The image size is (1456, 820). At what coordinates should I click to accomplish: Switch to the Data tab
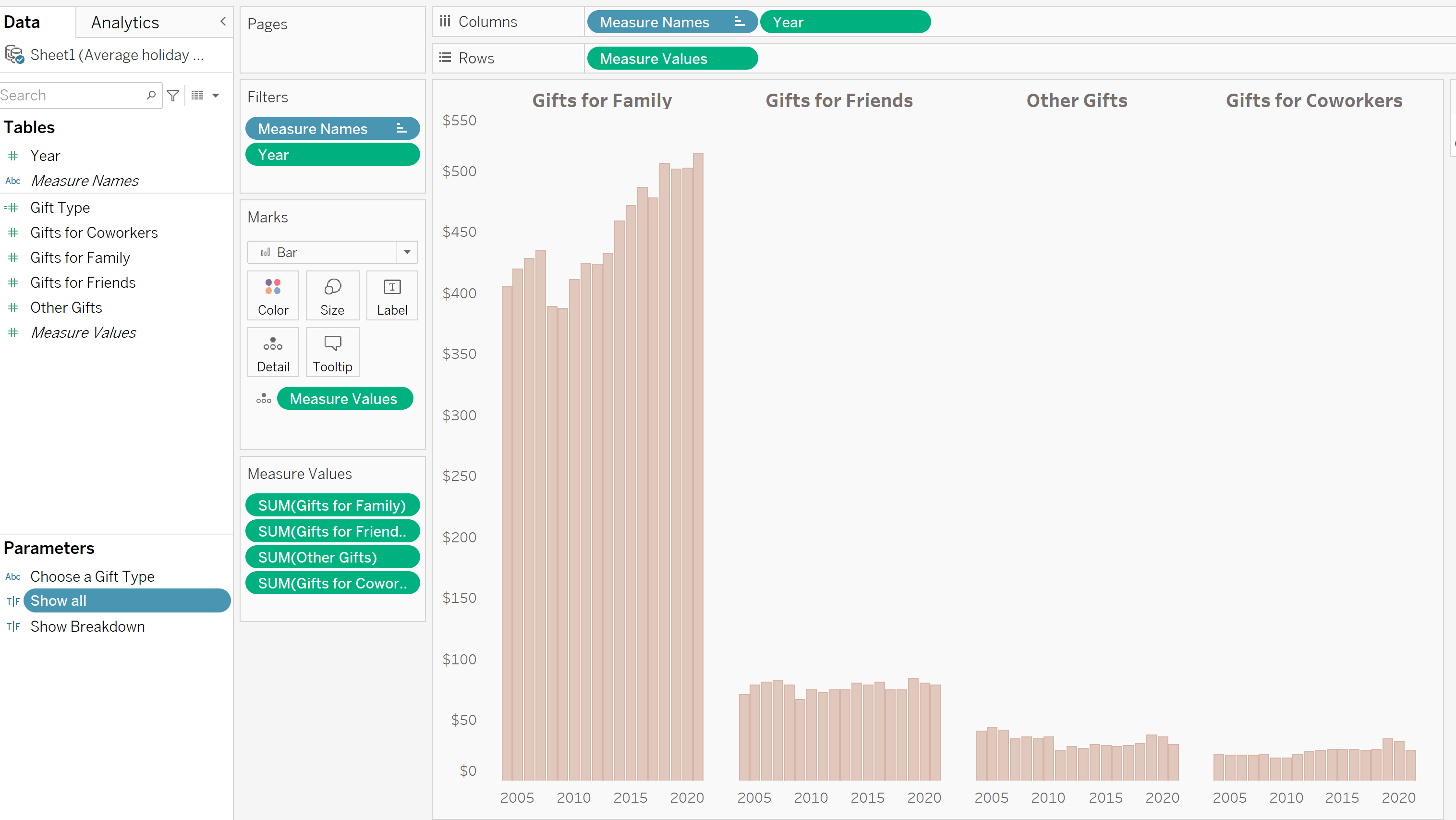pyautogui.click(x=22, y=23)
